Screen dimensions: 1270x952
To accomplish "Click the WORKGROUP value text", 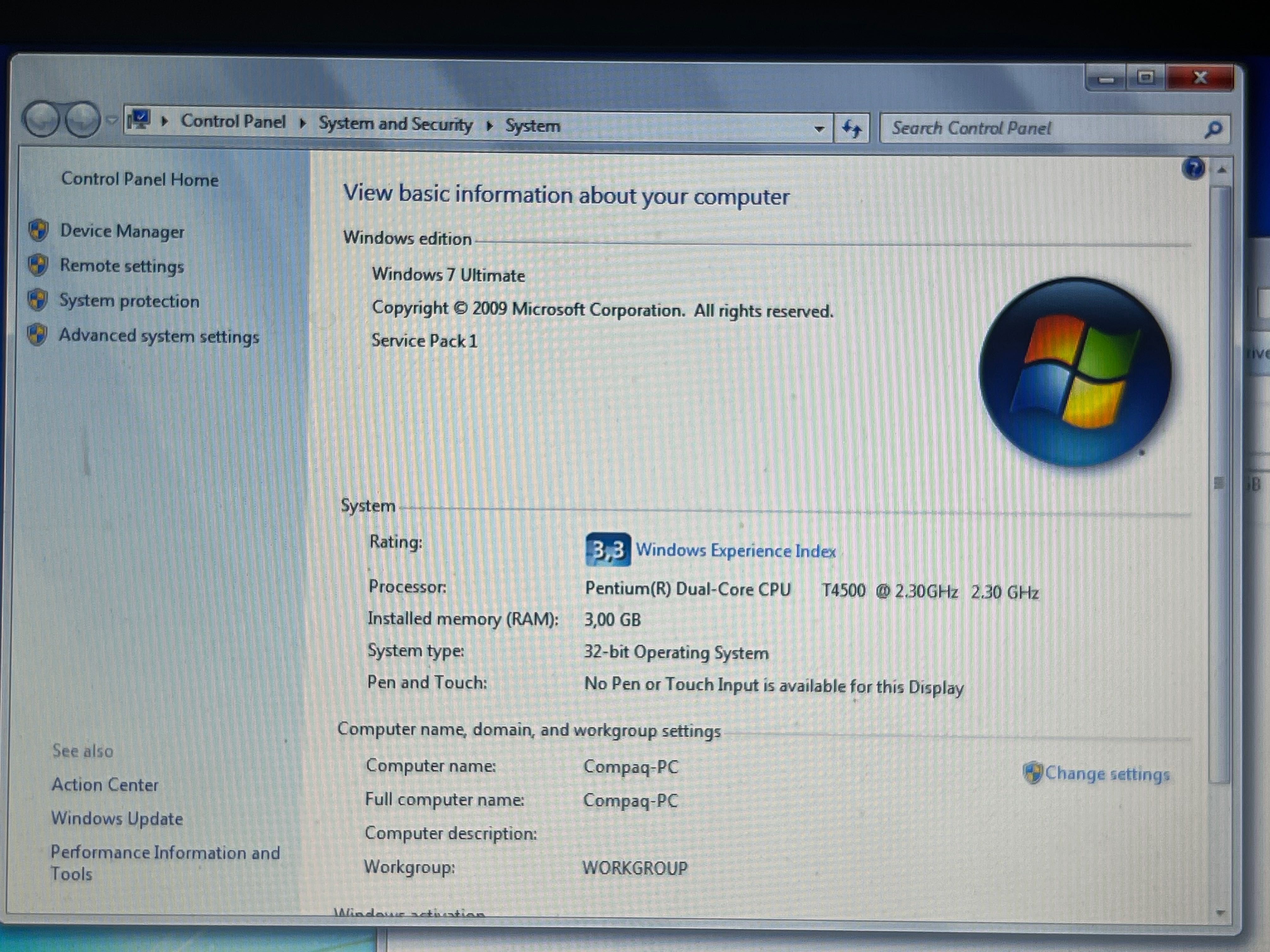I will 635,868.
